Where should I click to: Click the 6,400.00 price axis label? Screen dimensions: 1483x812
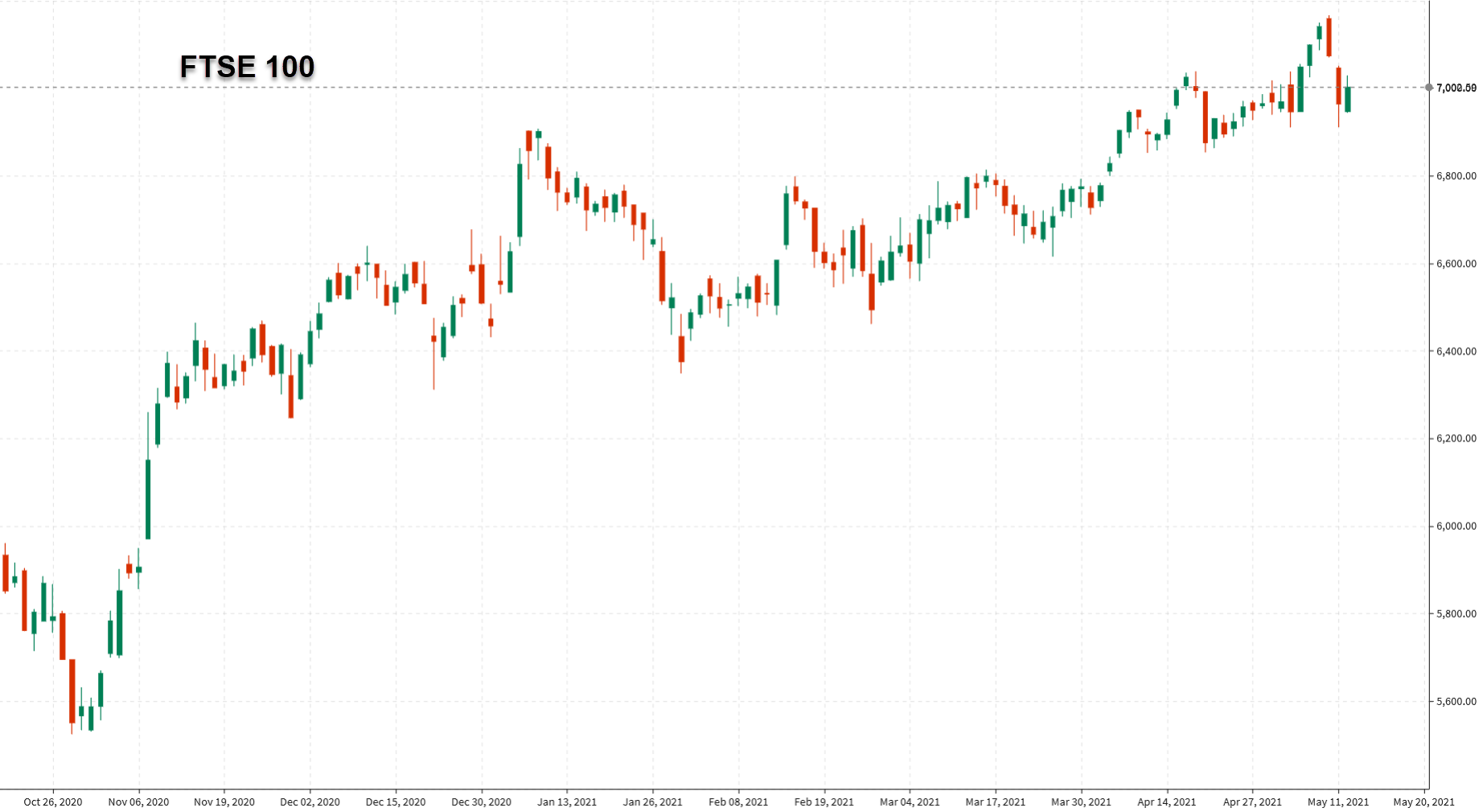pyautogui.click(x=1456, y=351)
